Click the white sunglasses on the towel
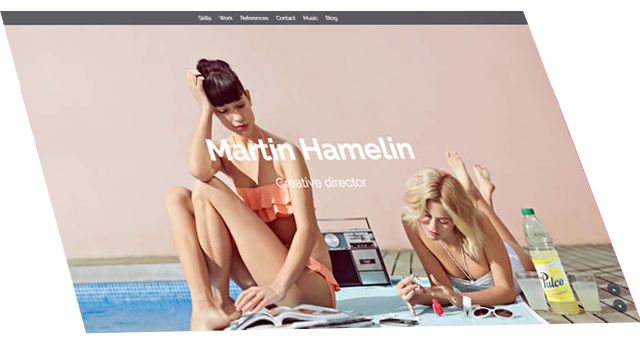 493,312
